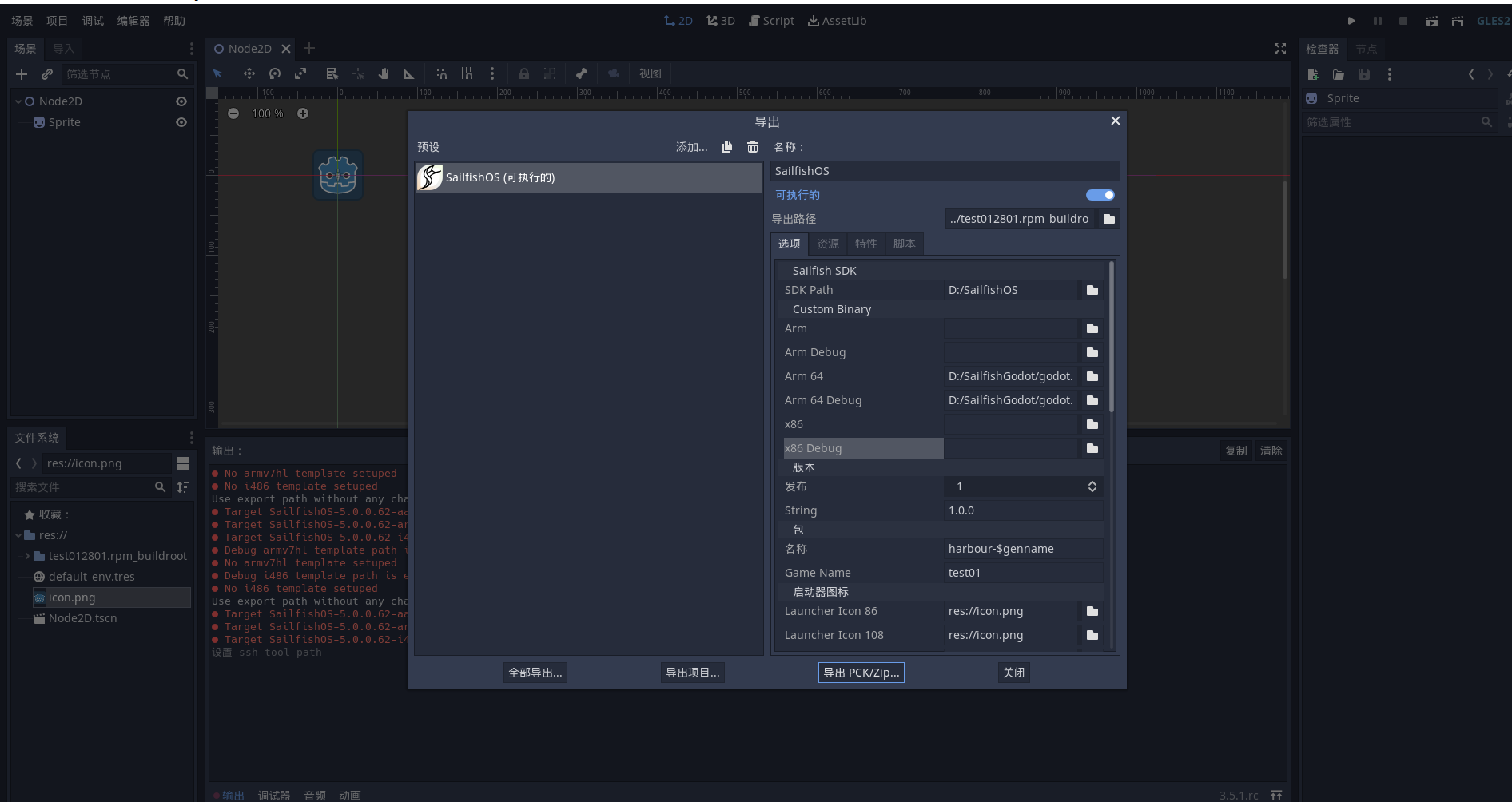Viewport: 1512px width, 802px height.
Task: Open the folder browser for SDK Path
Action: pyautogui.click(x=1092, y=289)
